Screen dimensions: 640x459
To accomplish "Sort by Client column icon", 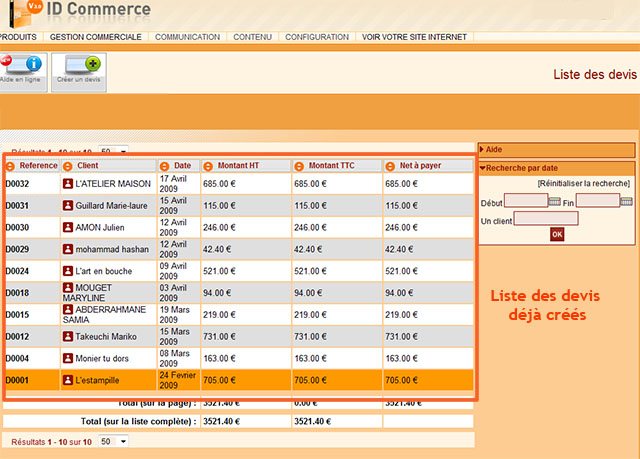I will [x=68, y=166].
